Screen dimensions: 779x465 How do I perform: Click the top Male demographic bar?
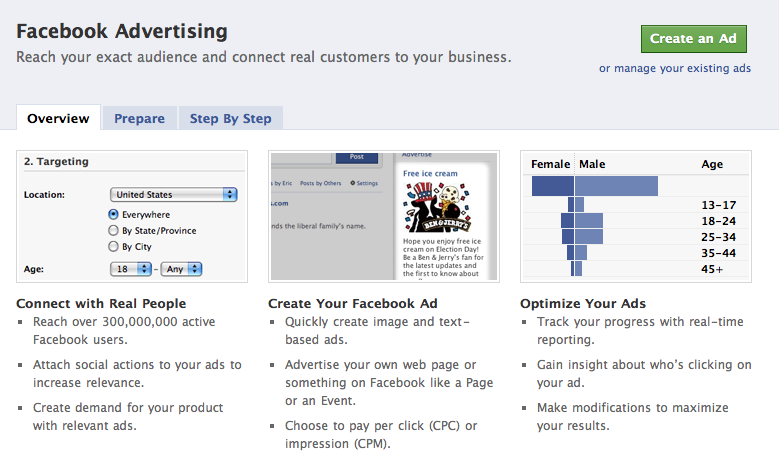tap(616, 186)
